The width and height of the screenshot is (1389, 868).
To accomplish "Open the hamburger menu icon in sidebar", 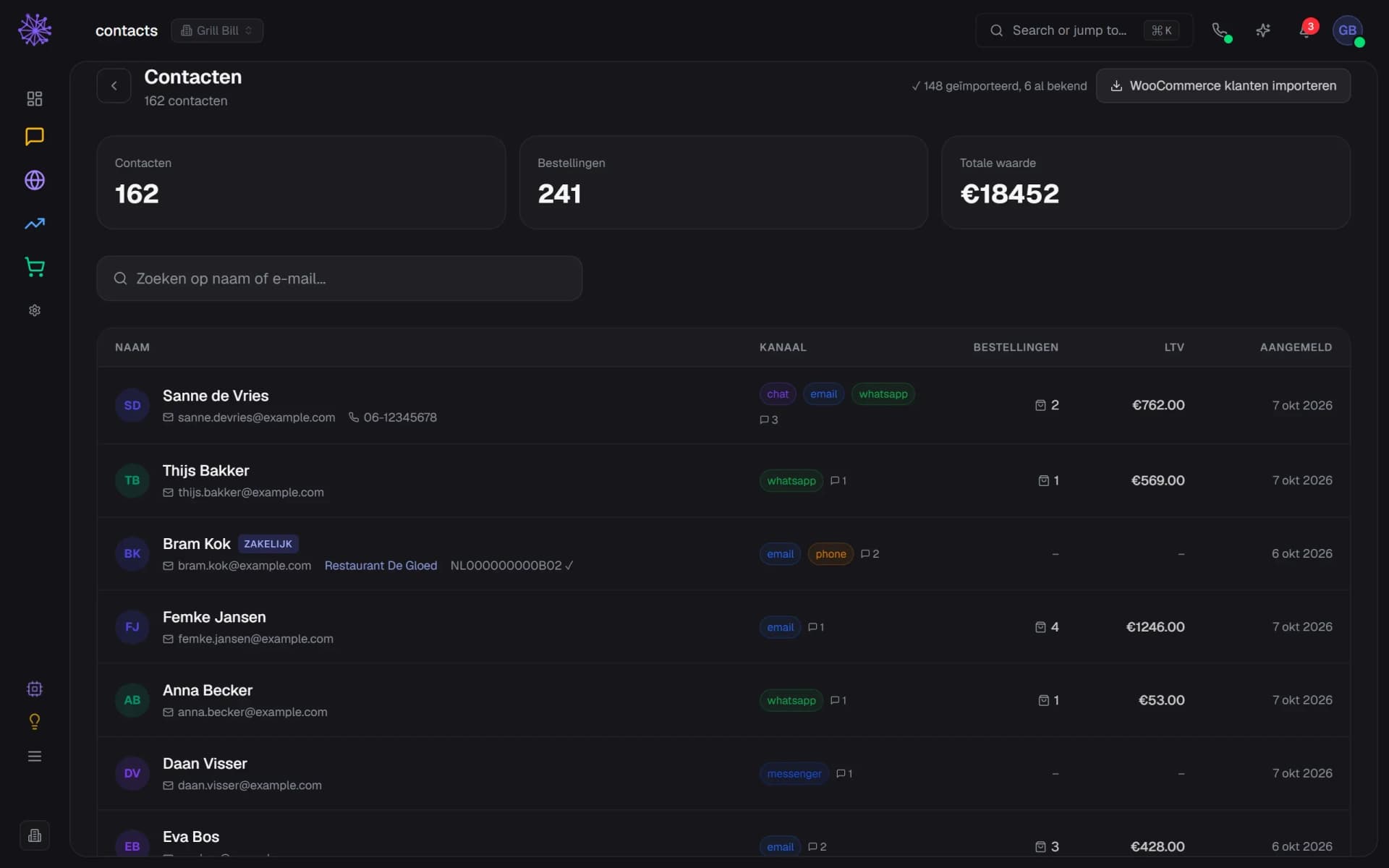I will point(35,756).
